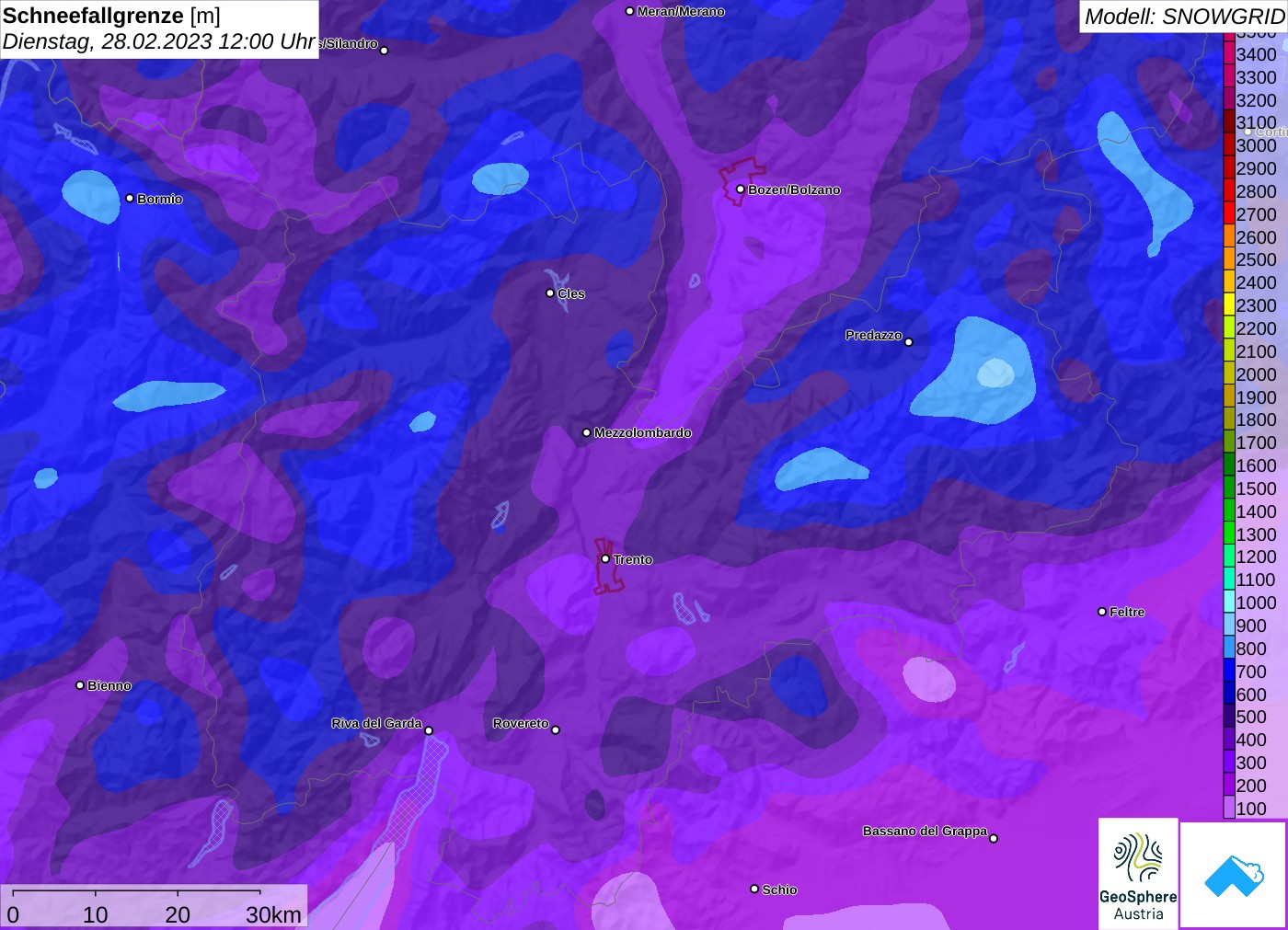The image size is (1288, 930).
Task: Click the 1000 m legend color swatch
Action: tap(1229, 603)
